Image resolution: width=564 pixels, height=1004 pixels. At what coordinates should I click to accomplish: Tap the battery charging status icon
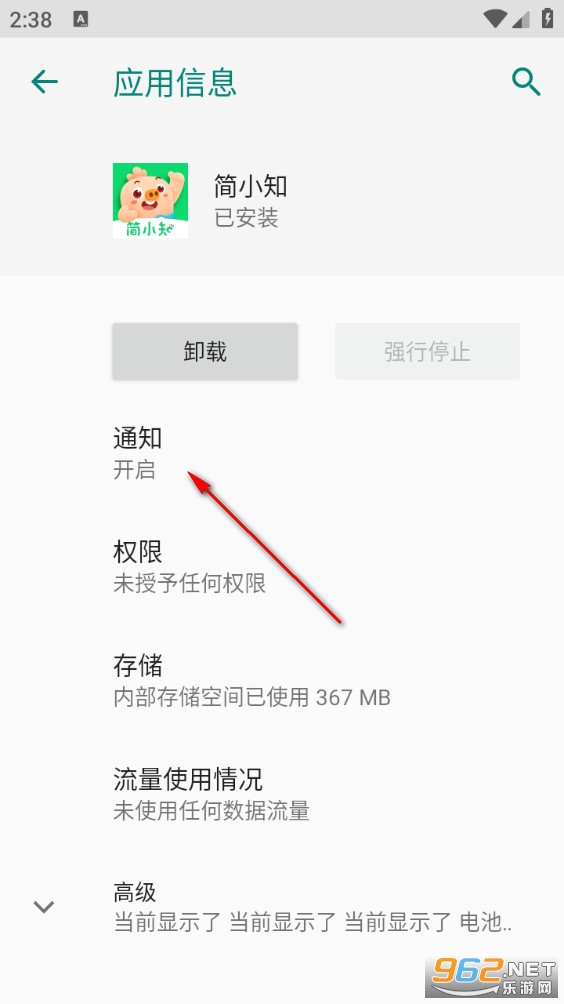(547, 19)
